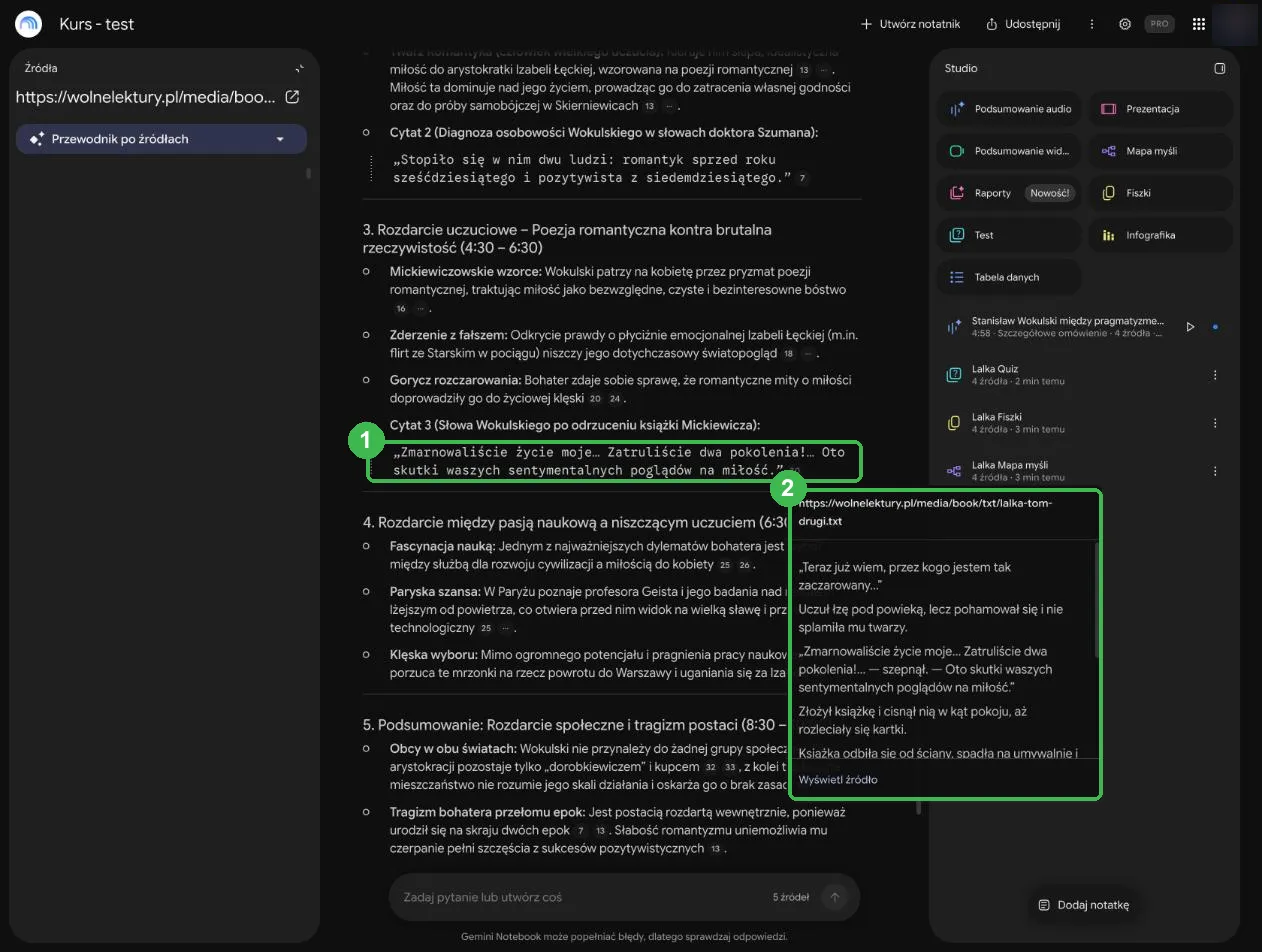Open the Google apps grid

pos(1199,24)
